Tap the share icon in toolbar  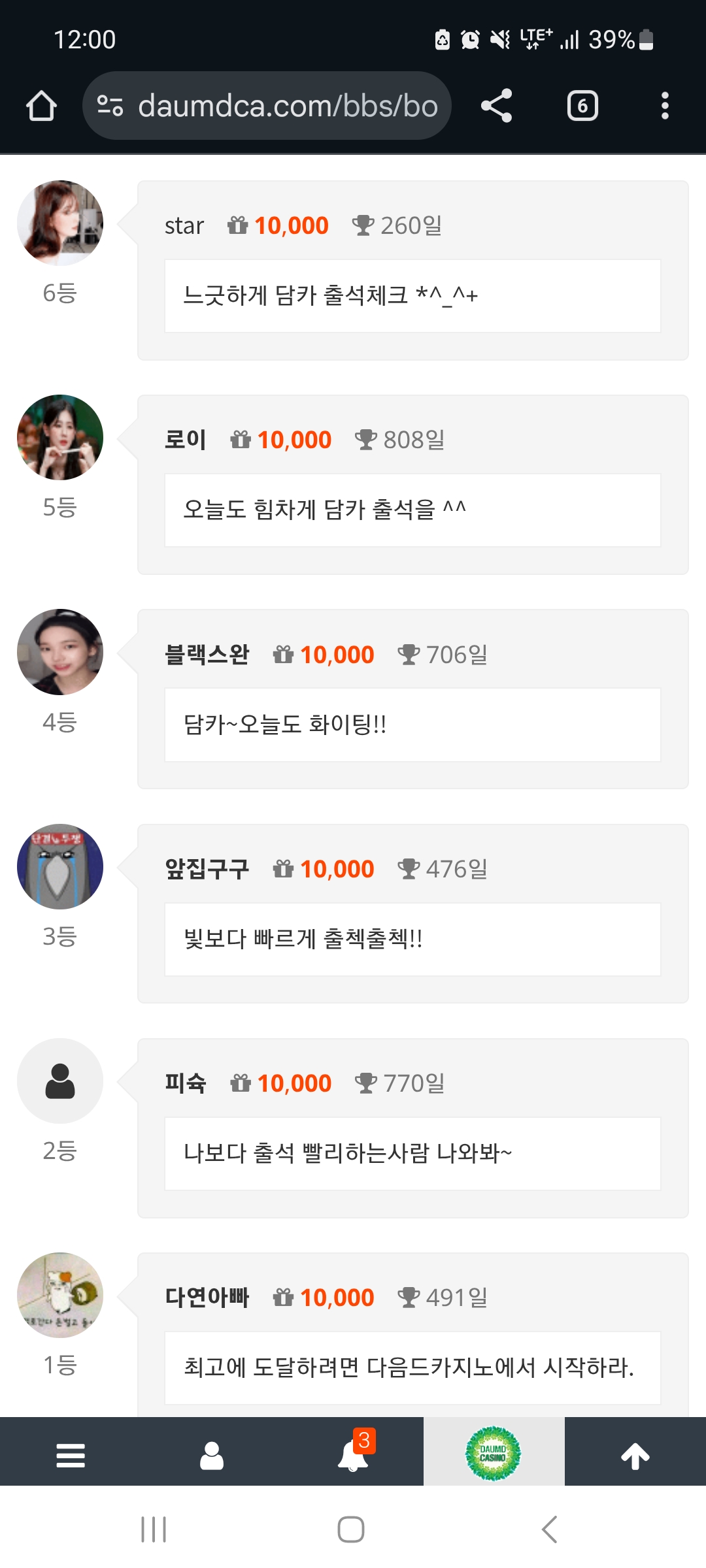pyautogui.click(x=496, y=106)
